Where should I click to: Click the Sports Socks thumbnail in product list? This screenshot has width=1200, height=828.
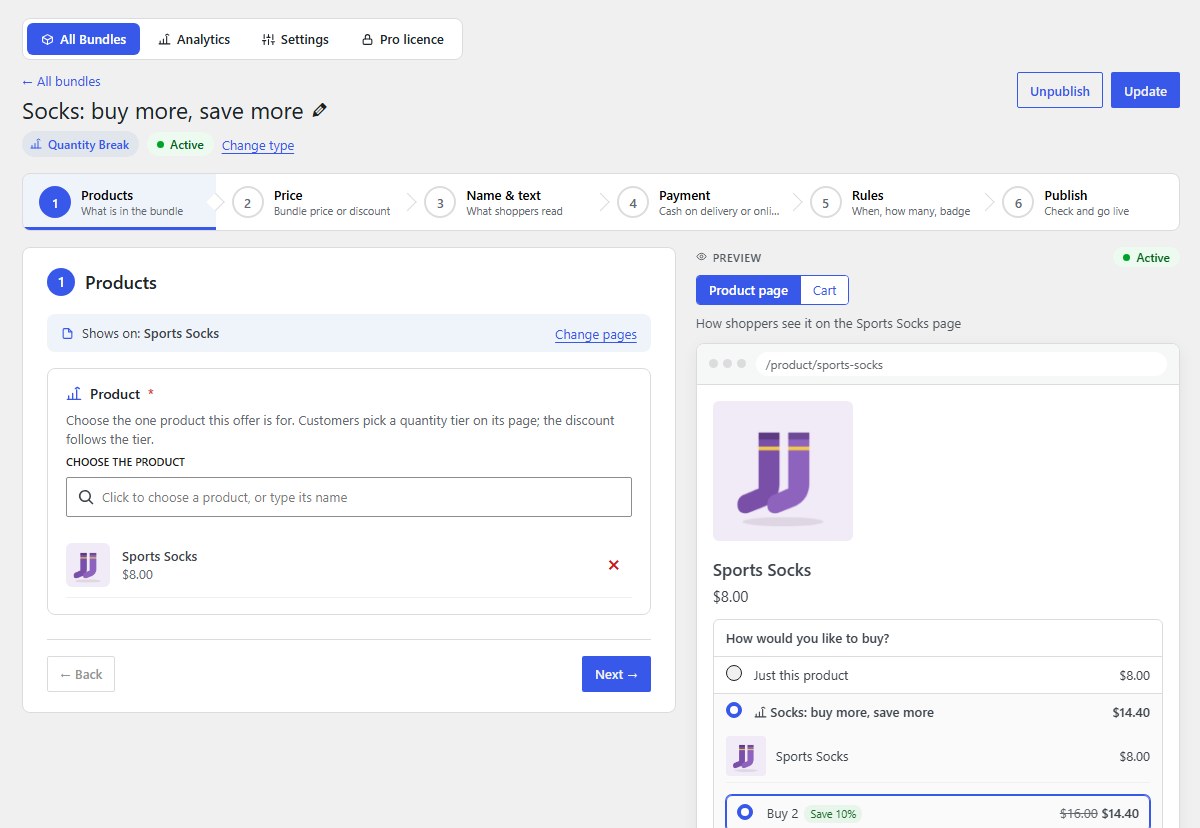(x=88, y=565)
